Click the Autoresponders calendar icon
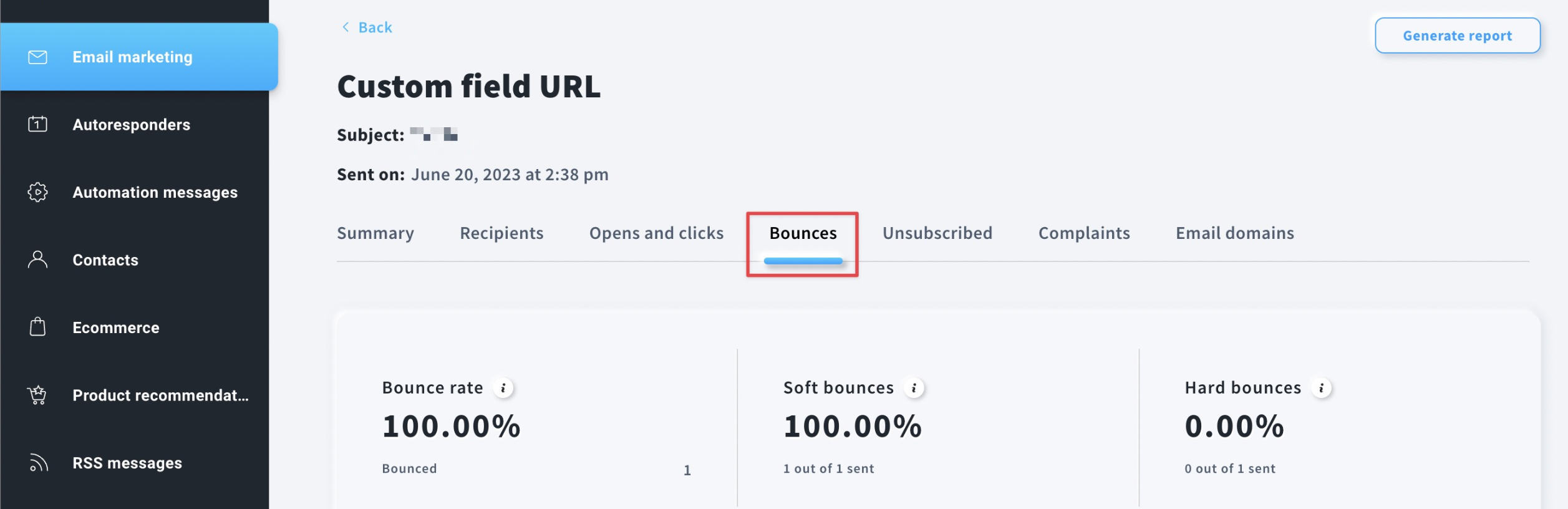Image resolution: width=1568 pixels, height=509 pixels. (x=37, y=124)
